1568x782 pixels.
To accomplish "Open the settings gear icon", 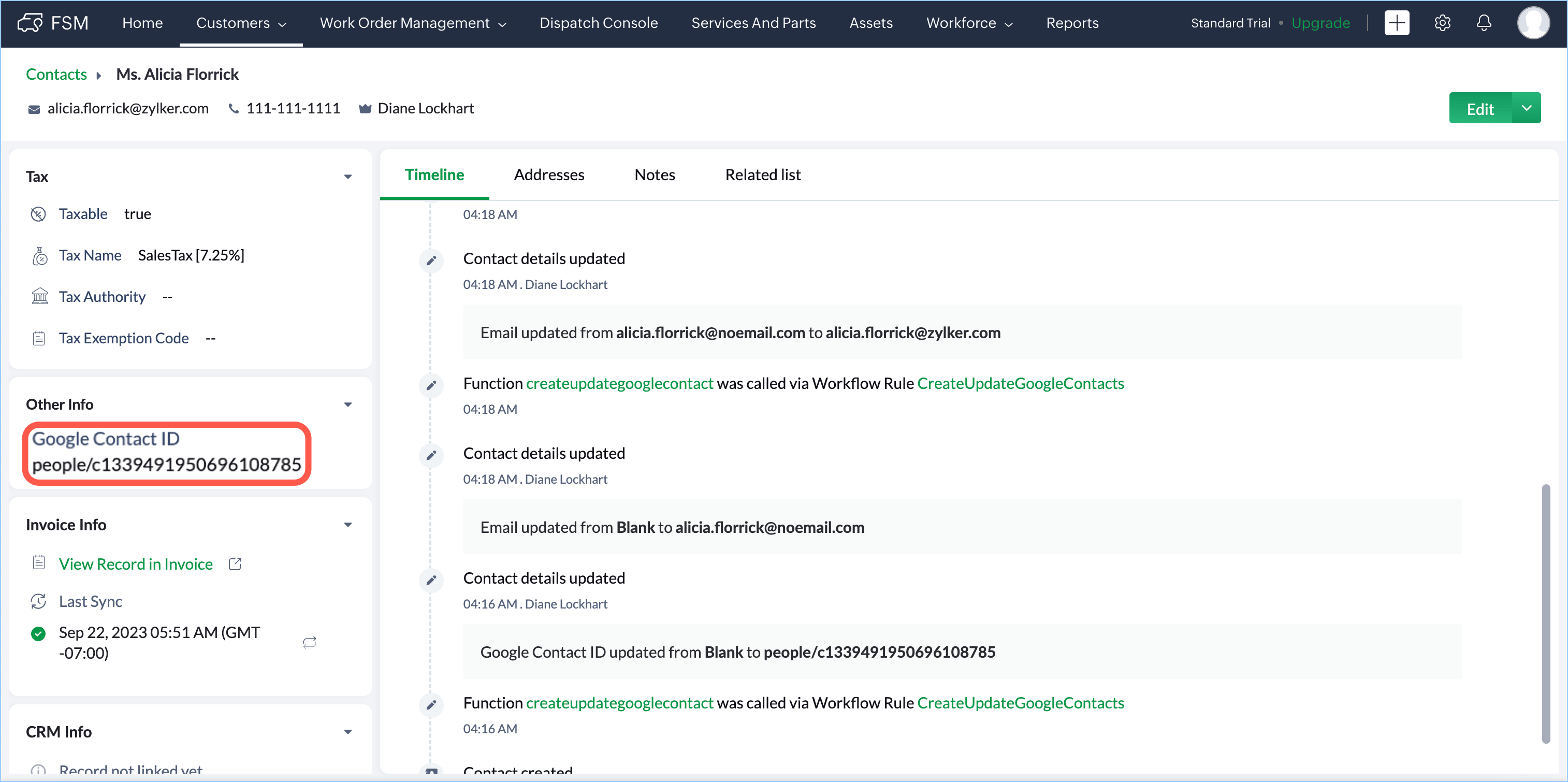I will [1442, 23].
